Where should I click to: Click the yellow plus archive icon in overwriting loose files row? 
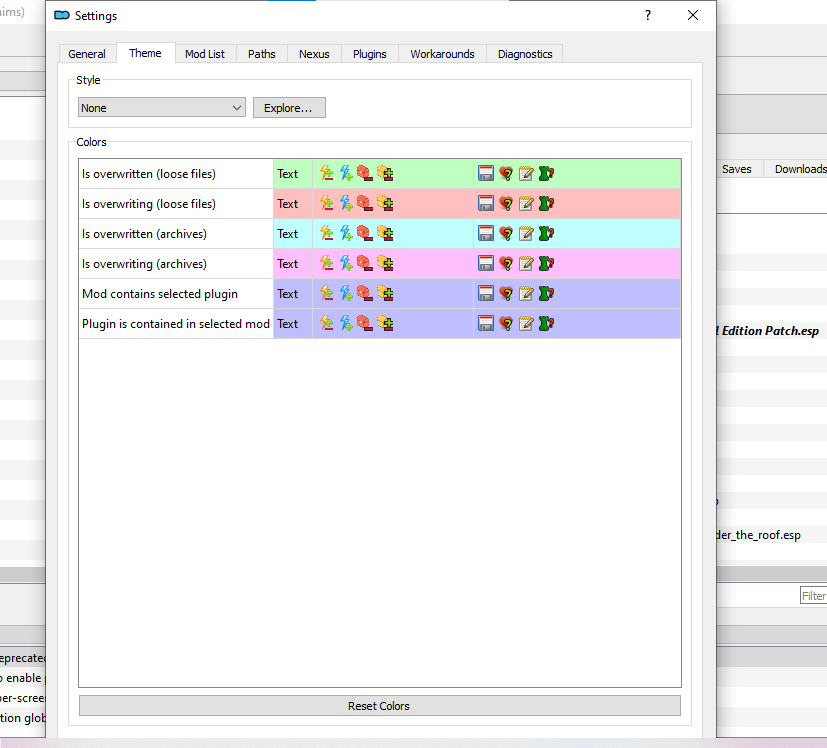(384, 203)
